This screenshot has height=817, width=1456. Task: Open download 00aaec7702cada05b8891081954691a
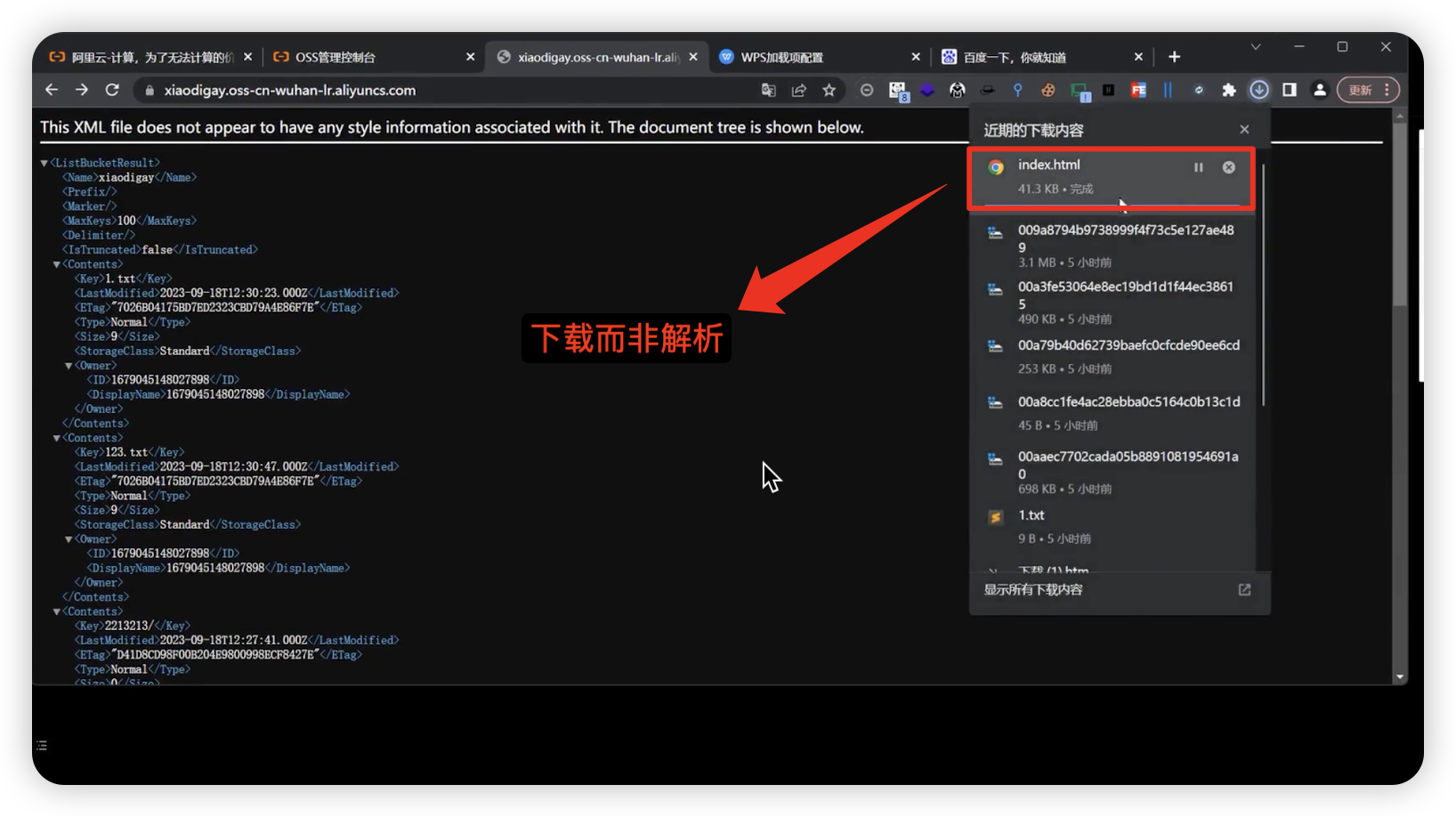[1112, 473]
